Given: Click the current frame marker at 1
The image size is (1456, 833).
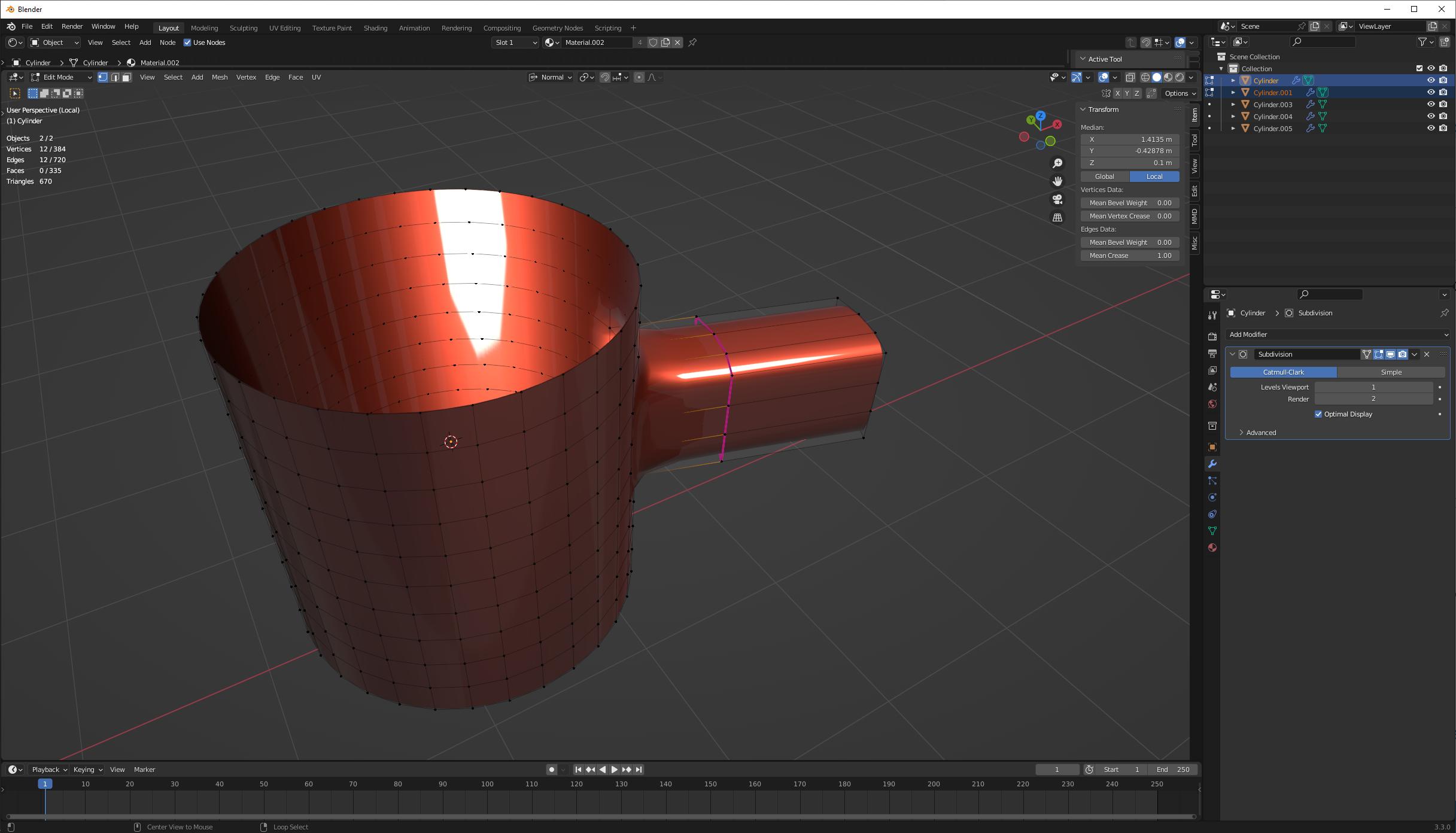Looking at the screenshot, I should [x=45, y=784].
